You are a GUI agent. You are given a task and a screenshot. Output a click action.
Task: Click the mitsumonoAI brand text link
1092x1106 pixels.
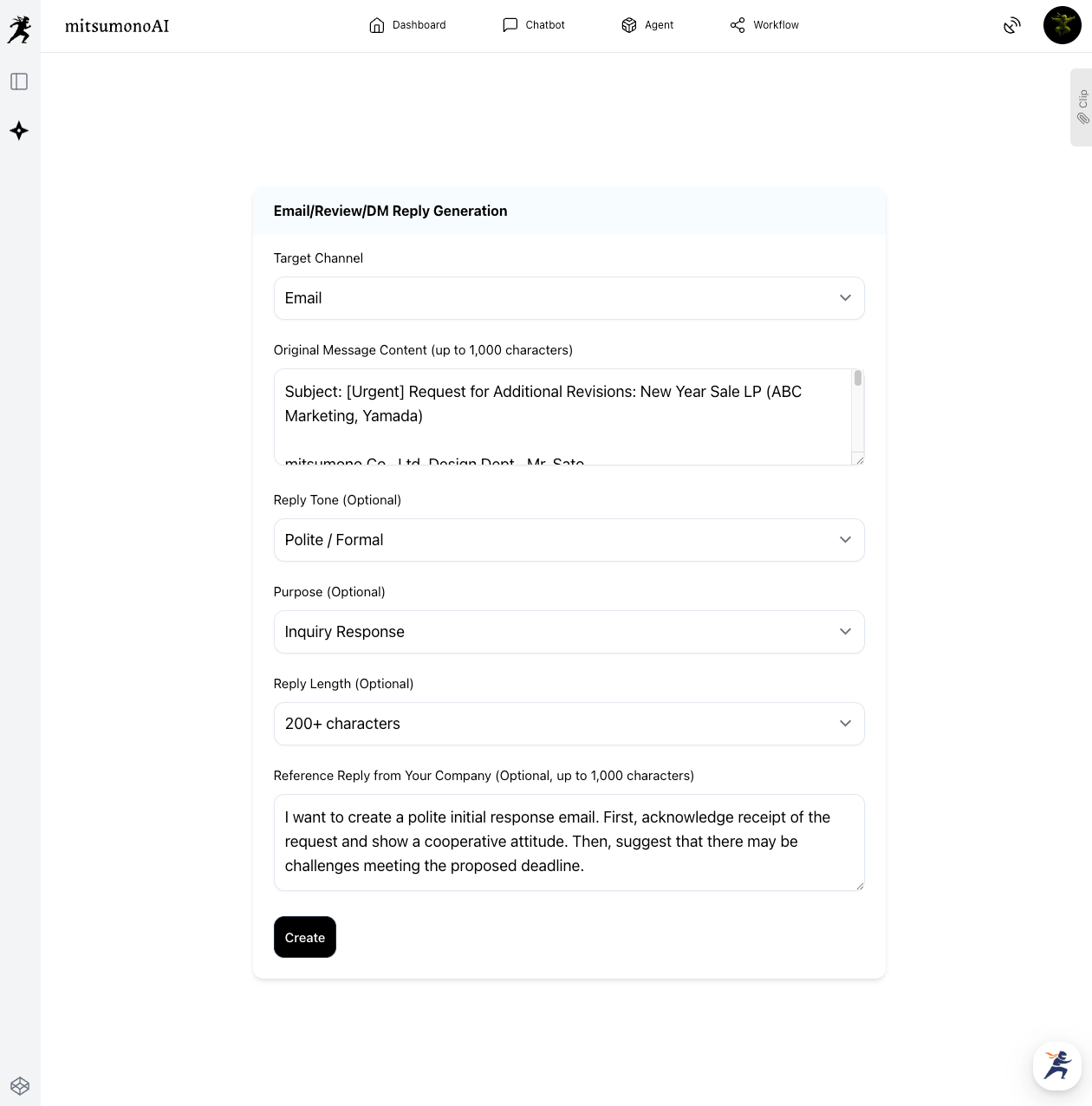117,26
